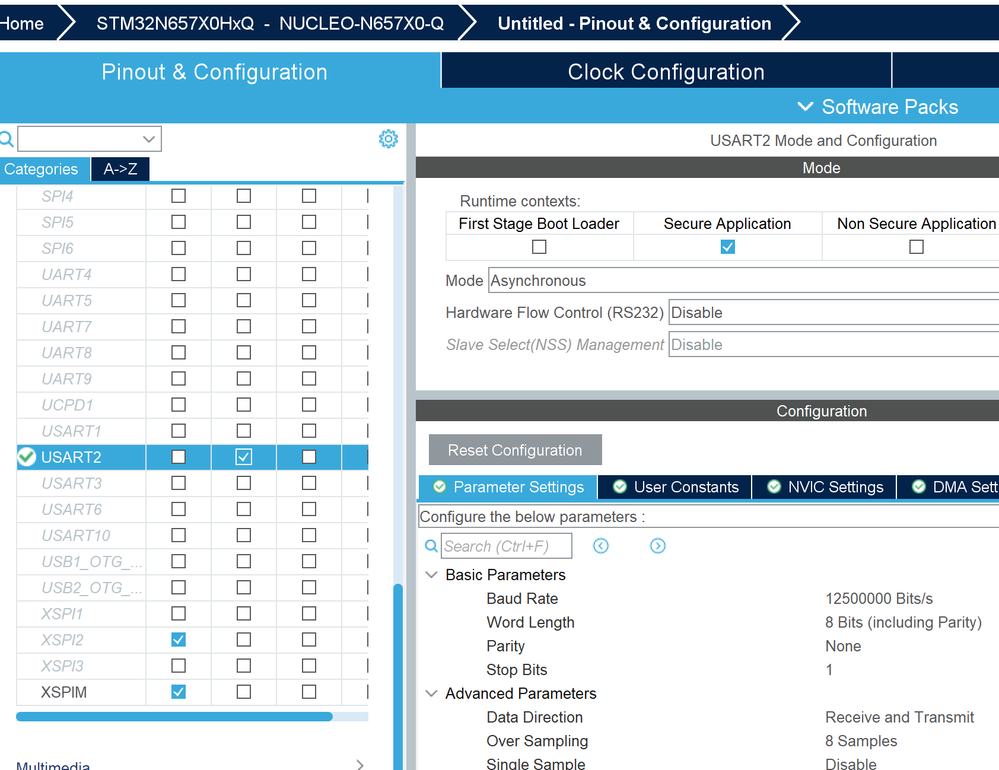
Task: Select USB1_OTG in the peripheral list
Action: pos(92,561)
